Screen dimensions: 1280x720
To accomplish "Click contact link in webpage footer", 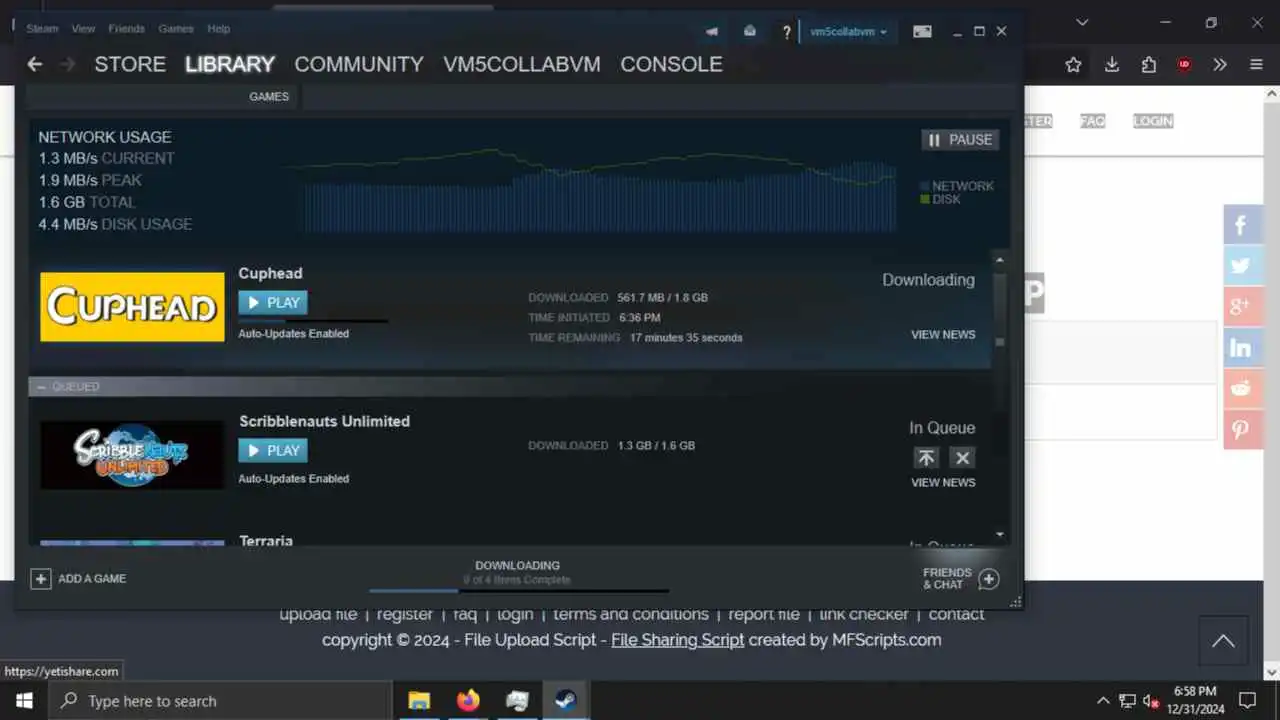I will (x=956, y=614).
